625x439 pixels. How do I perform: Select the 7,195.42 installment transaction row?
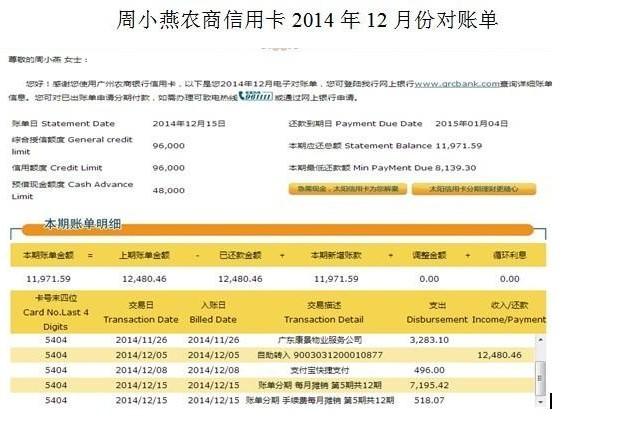pyautogui.click(x=324, y=385)
